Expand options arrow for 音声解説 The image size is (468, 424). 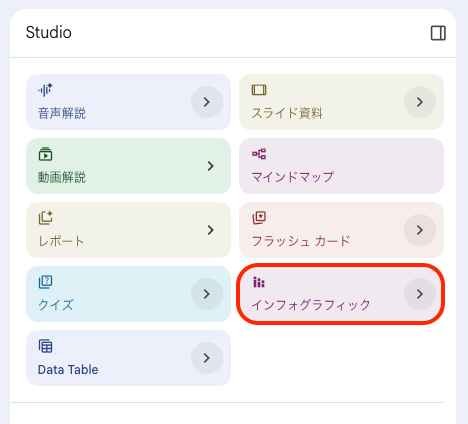(x=207, y=102)
